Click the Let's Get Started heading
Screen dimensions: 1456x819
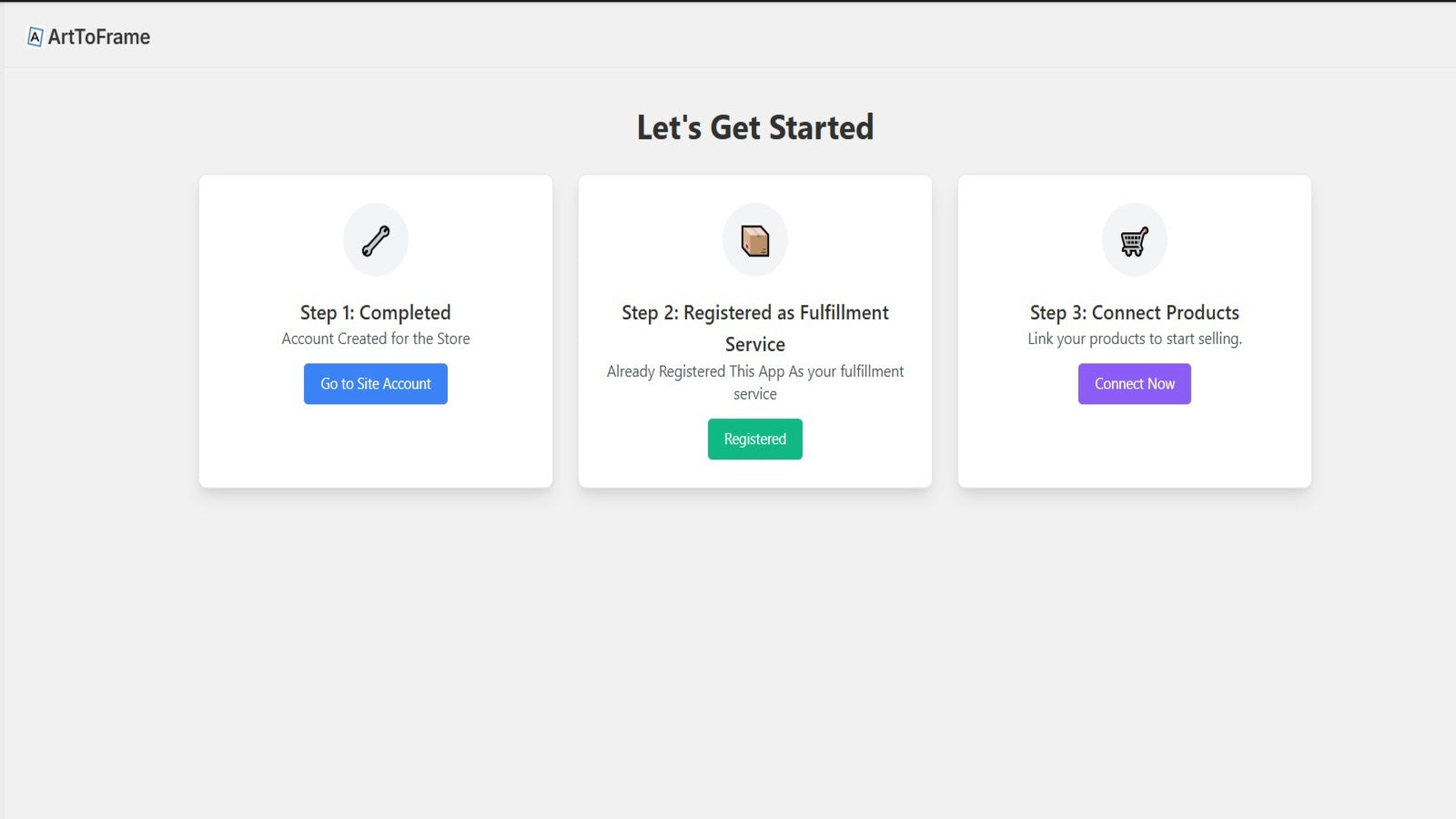pos(755,127)
